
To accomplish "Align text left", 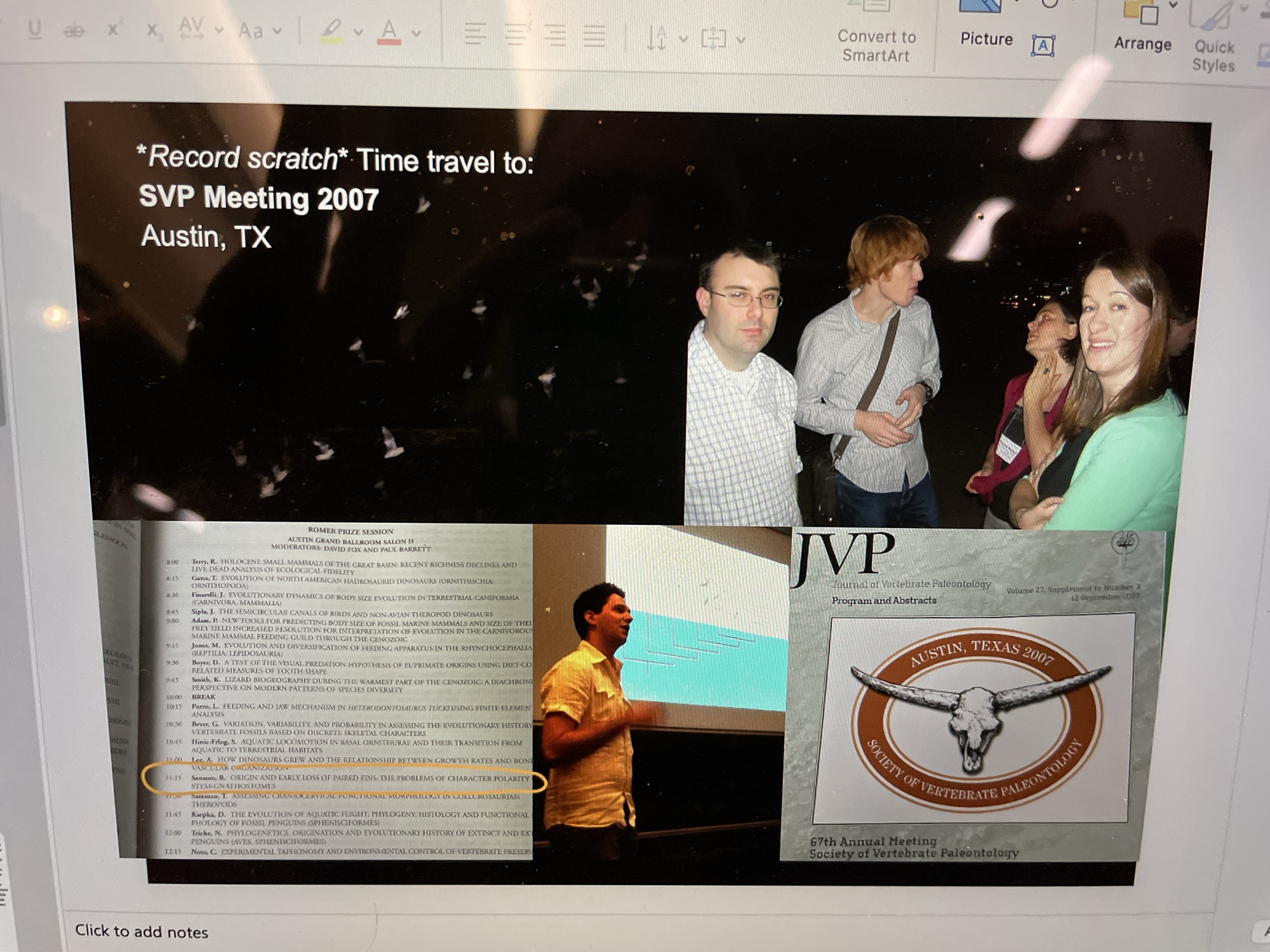I will [475, 34].
